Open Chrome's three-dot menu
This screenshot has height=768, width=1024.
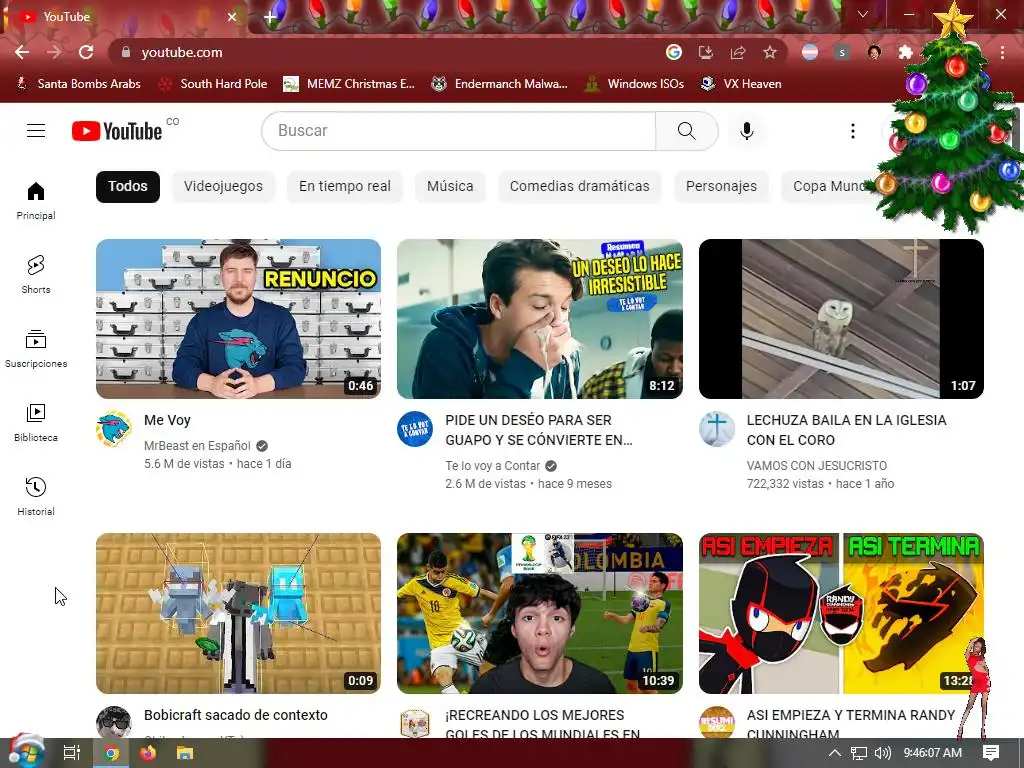pyautogui.click(x=1002, y=52)
